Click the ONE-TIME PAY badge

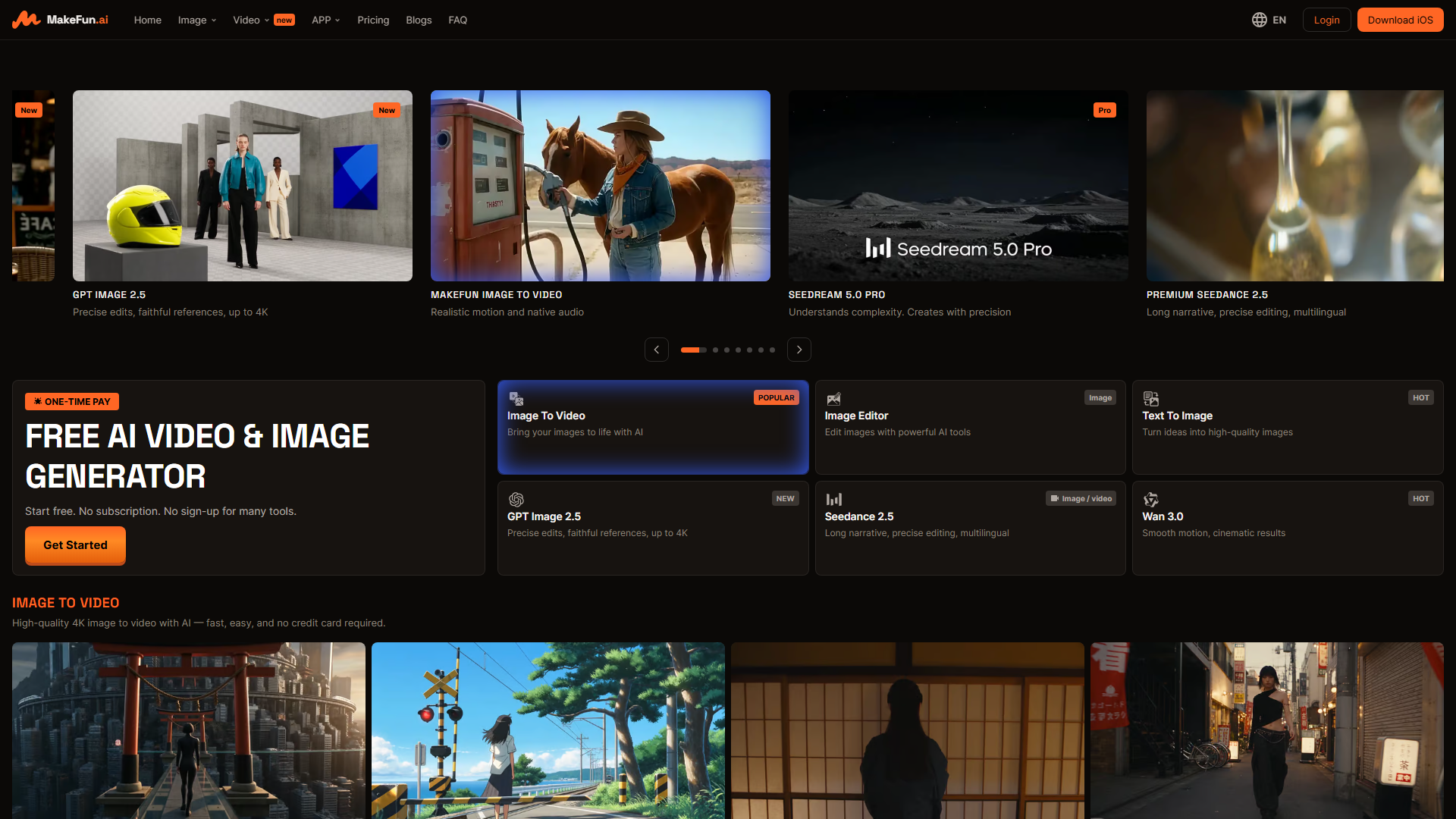tap(72, 402)
